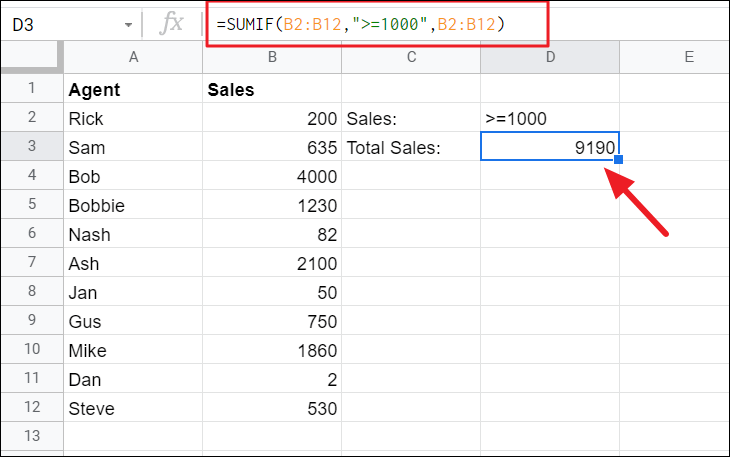Select the cell with Bob's sales 4000
Viewport: 730px width, 457px height.
271,176
